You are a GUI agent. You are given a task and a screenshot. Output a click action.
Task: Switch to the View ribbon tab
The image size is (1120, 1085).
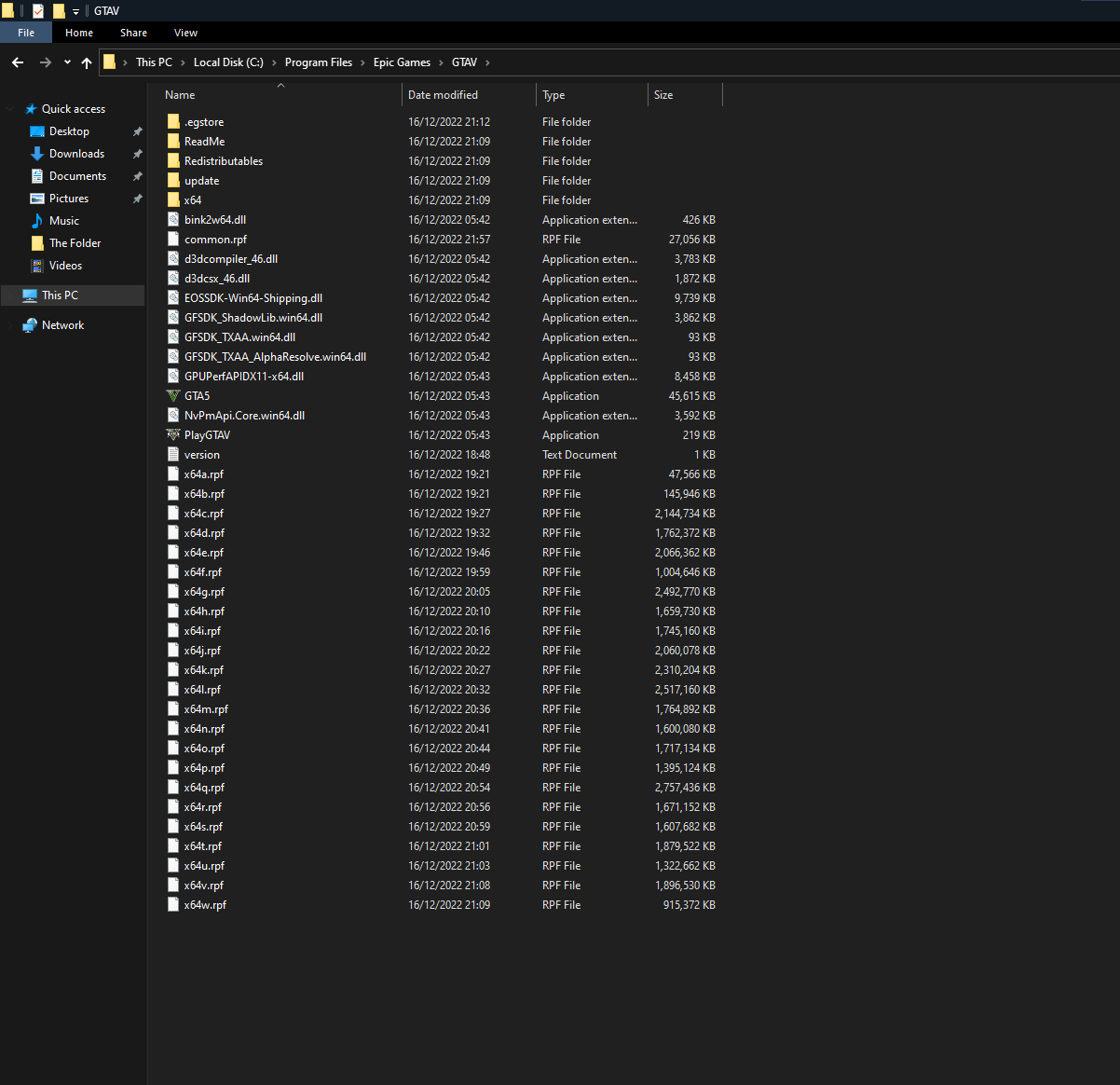tap(185, 33)
